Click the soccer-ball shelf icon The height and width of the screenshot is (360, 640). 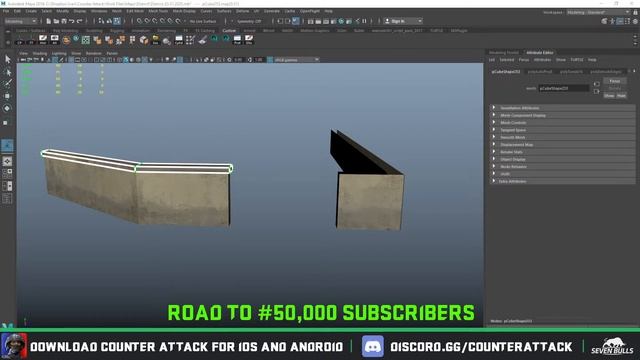tap(66, 40)
